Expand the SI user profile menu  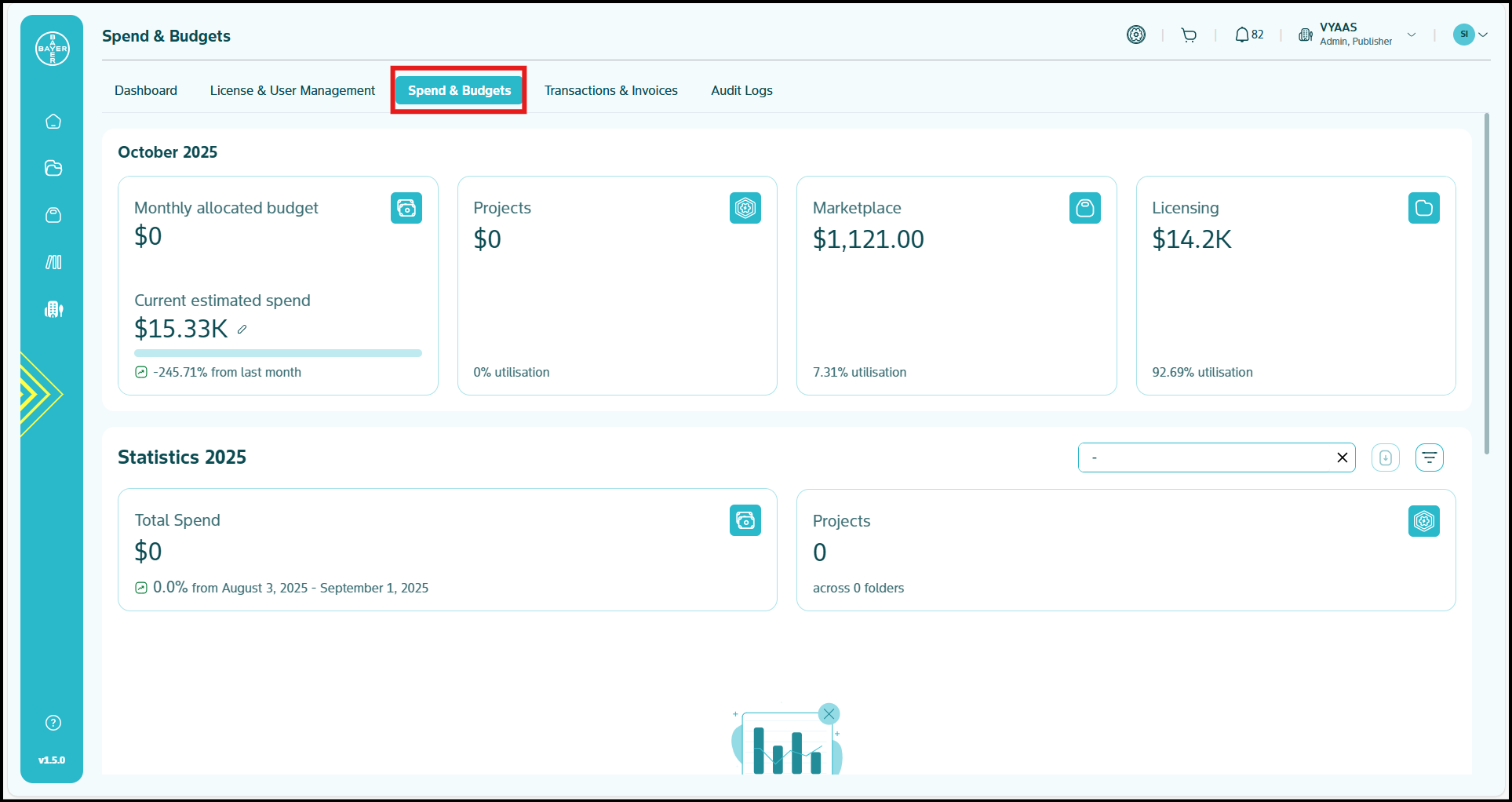pos(1470,35)
